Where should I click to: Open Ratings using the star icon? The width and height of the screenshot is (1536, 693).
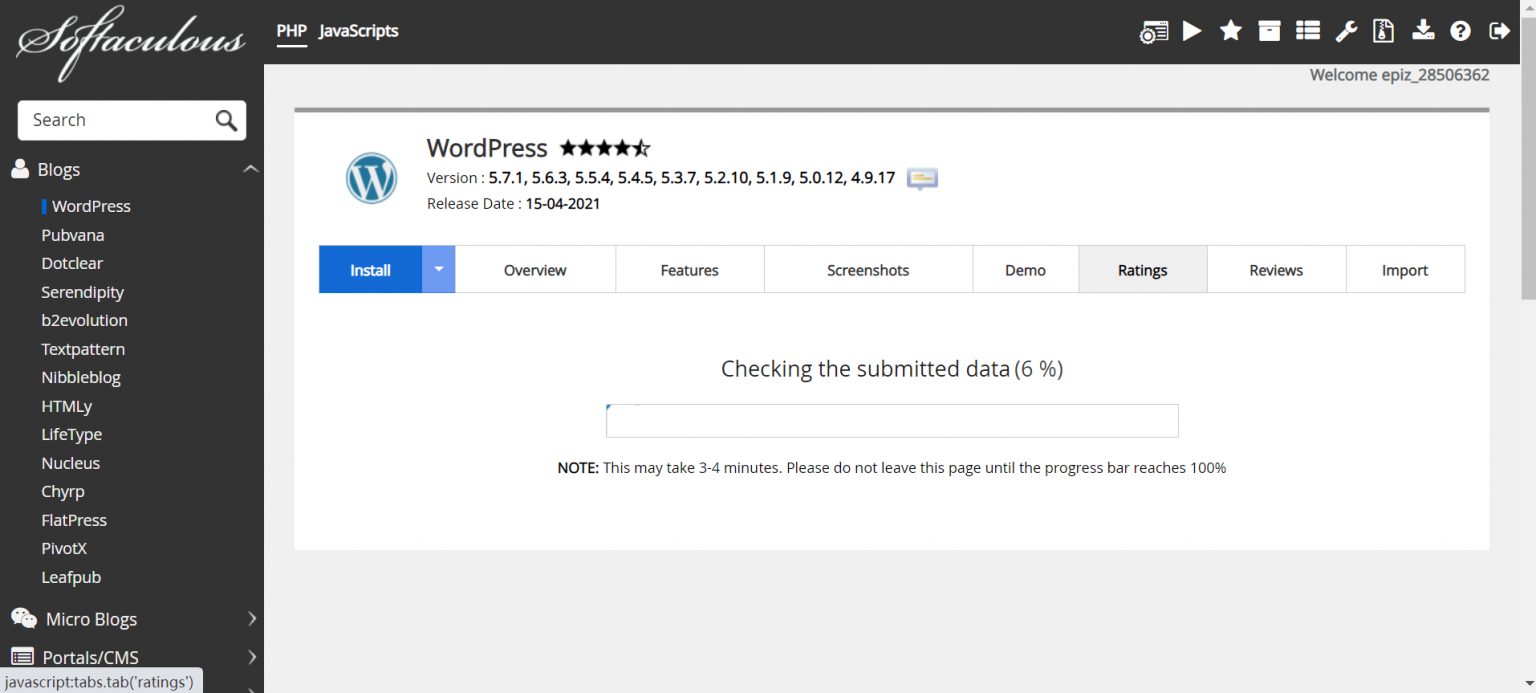point(1230,31)
